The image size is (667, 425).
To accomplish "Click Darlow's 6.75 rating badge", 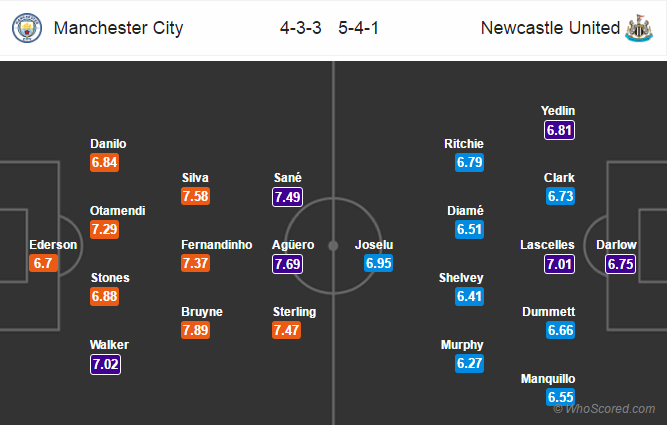I will [x=620, y=264].
